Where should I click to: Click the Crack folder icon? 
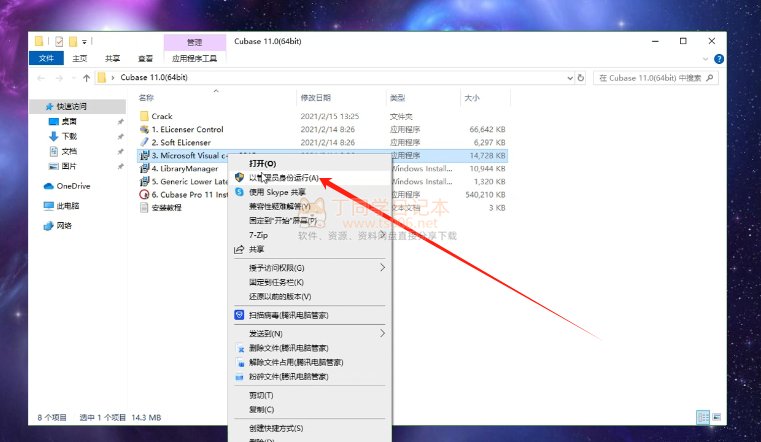tap(144, 117)
